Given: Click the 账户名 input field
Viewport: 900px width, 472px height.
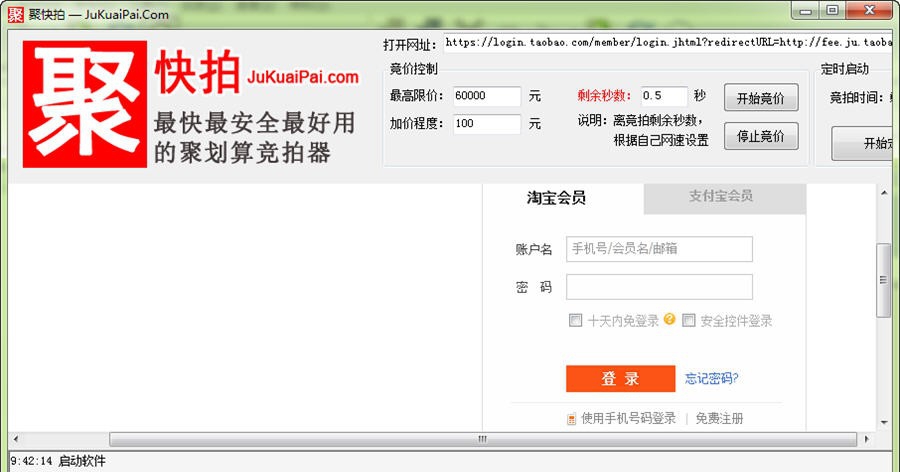Looking at the screenshot, I should [x=659, y=249].
